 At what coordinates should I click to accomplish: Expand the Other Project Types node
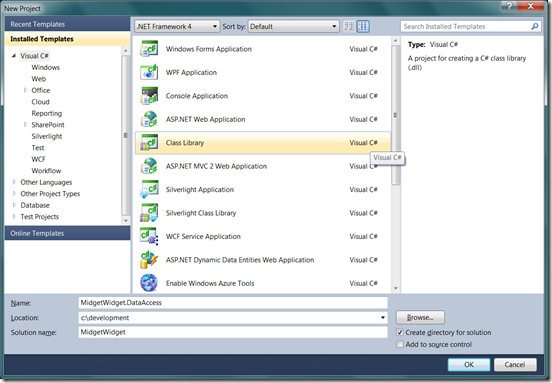[x=14, y=194]
